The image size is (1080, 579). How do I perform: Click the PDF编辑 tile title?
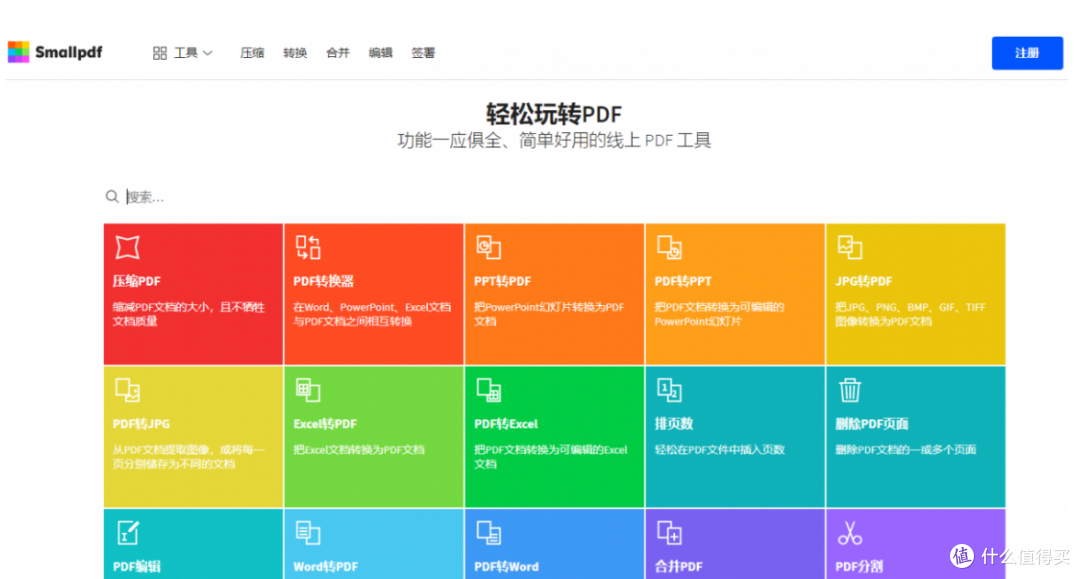pos(136,567)
